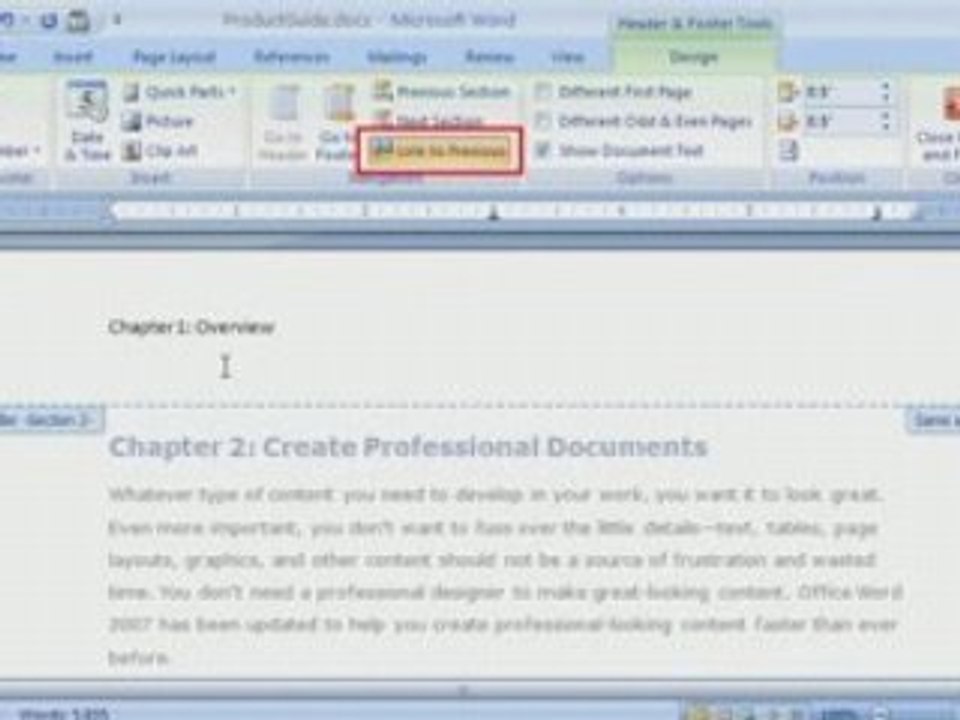The width and height of the screenshot is (960, 720).
Task: Click the Chapter 1: Overview header text
Action: pyautogui.click(x=192, y=328)
